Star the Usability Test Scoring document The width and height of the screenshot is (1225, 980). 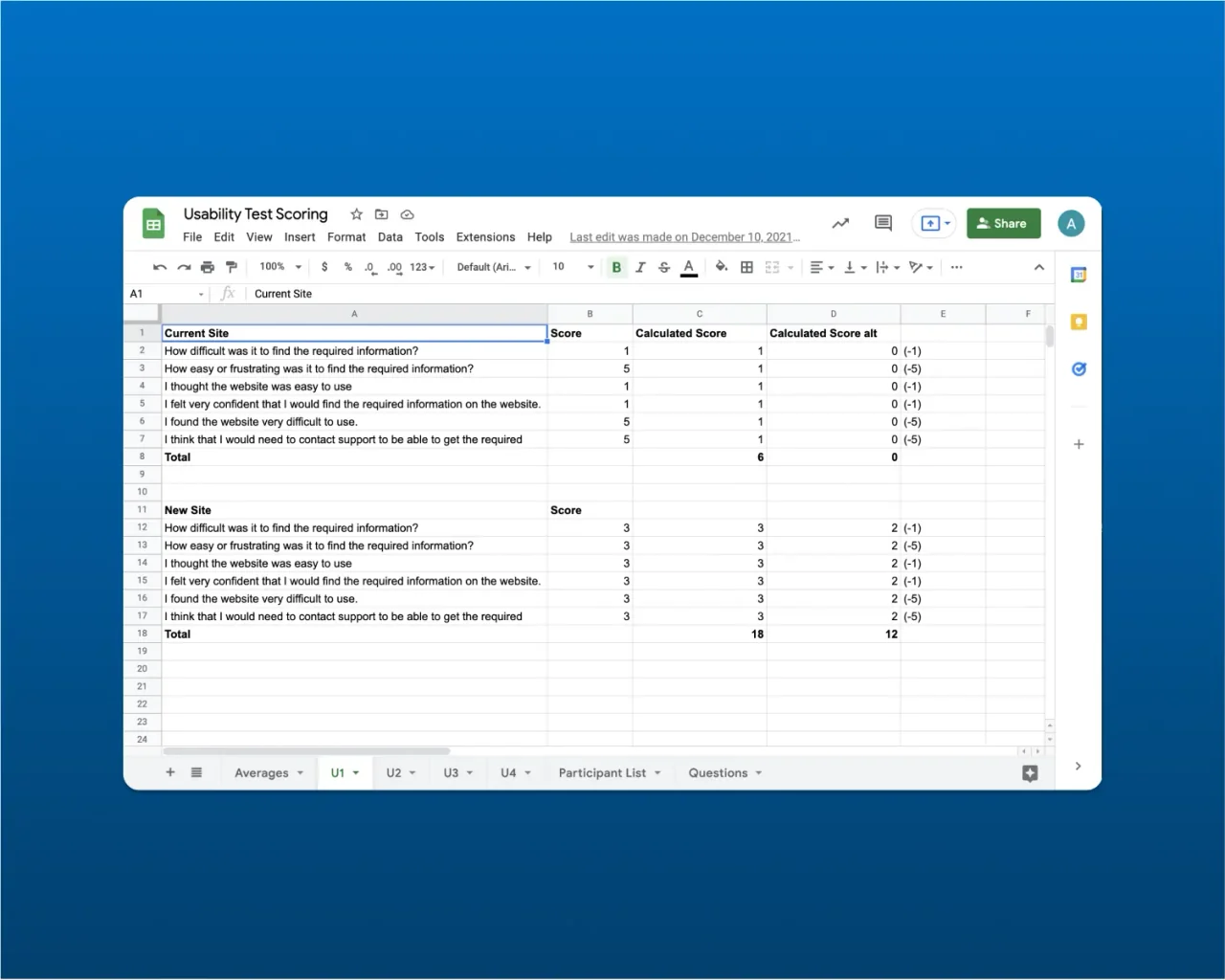point(356,214)
